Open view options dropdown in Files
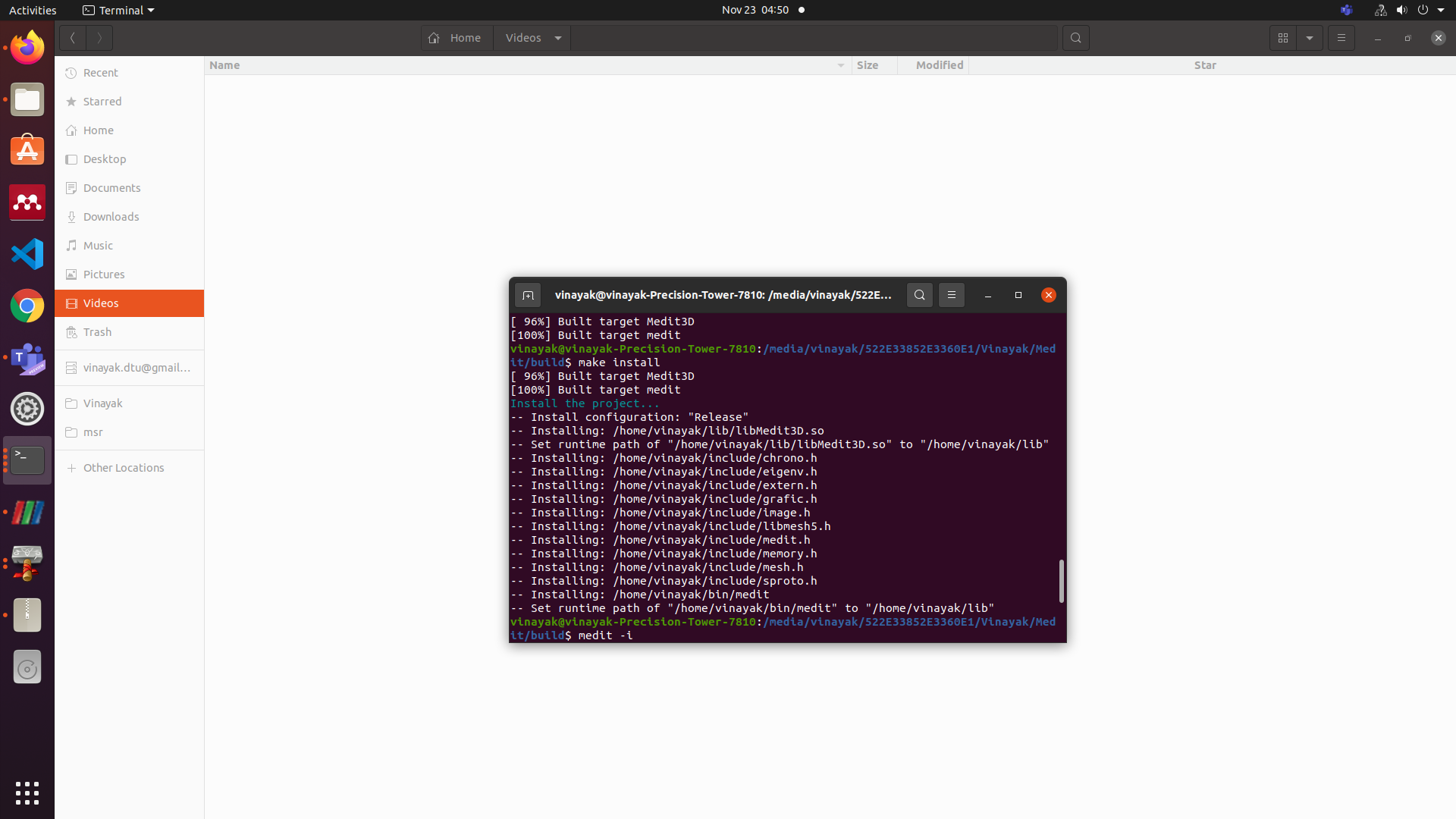1456x819 pixels. click(1310, 38)
